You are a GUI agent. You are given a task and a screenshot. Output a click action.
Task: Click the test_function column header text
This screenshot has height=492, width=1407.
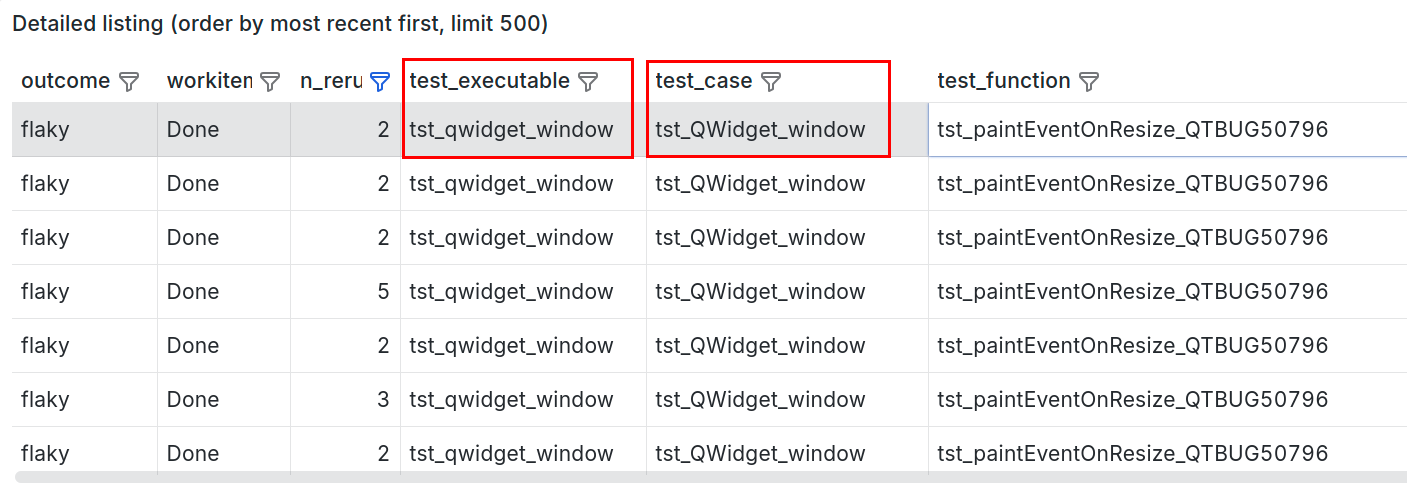[x=1004, y=81]
